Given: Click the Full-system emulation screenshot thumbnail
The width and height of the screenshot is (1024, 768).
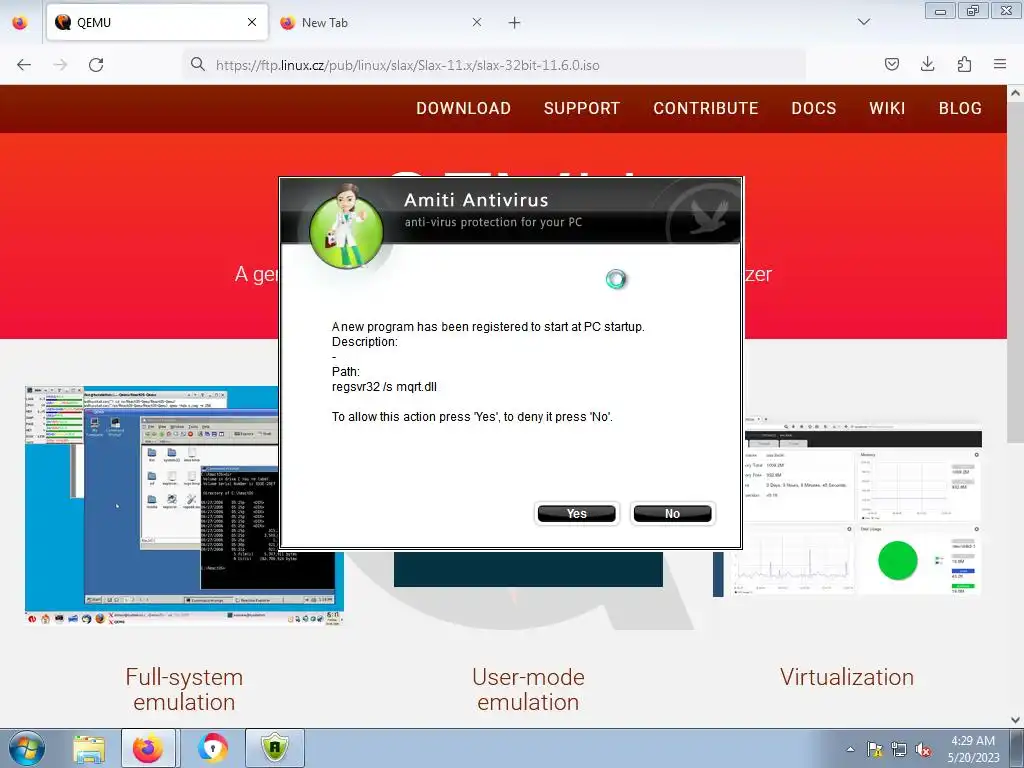Looking at the screenshot, I should coord(184,506).
